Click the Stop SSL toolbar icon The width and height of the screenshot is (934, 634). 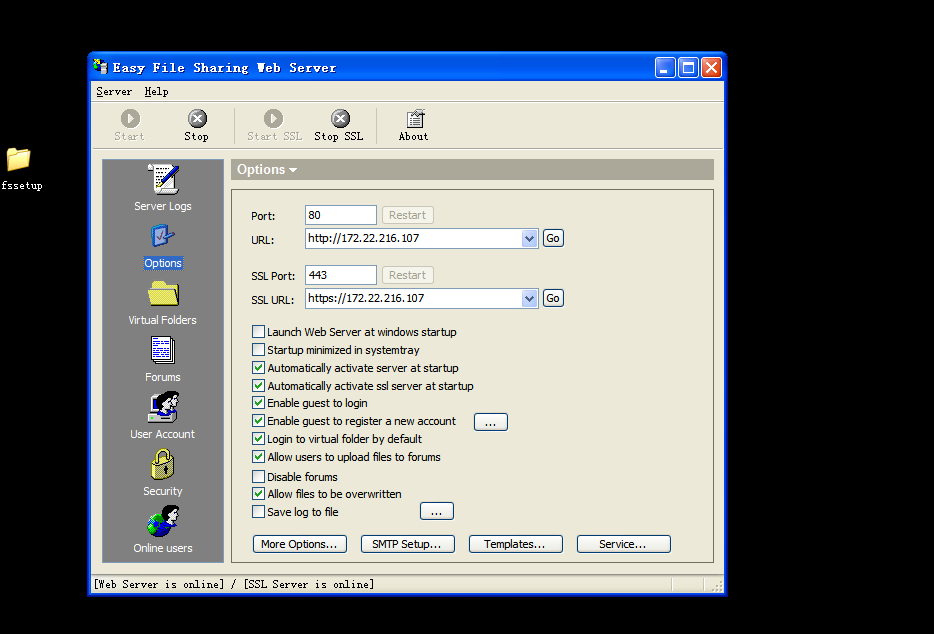(x=340, y=119)
